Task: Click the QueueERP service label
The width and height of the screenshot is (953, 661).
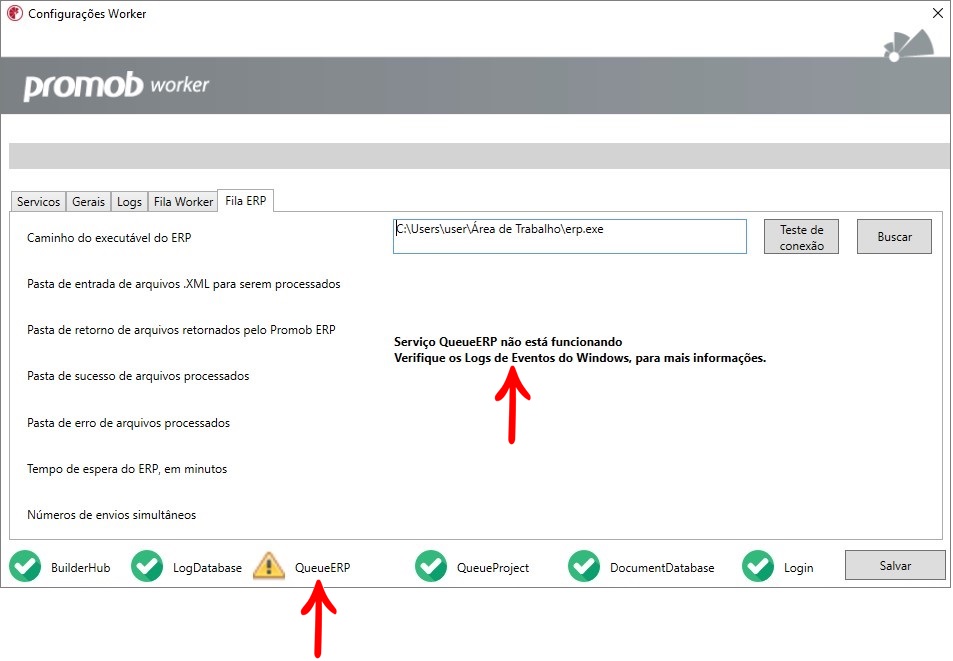Action: pyautogui.click(x=323, y=568)
